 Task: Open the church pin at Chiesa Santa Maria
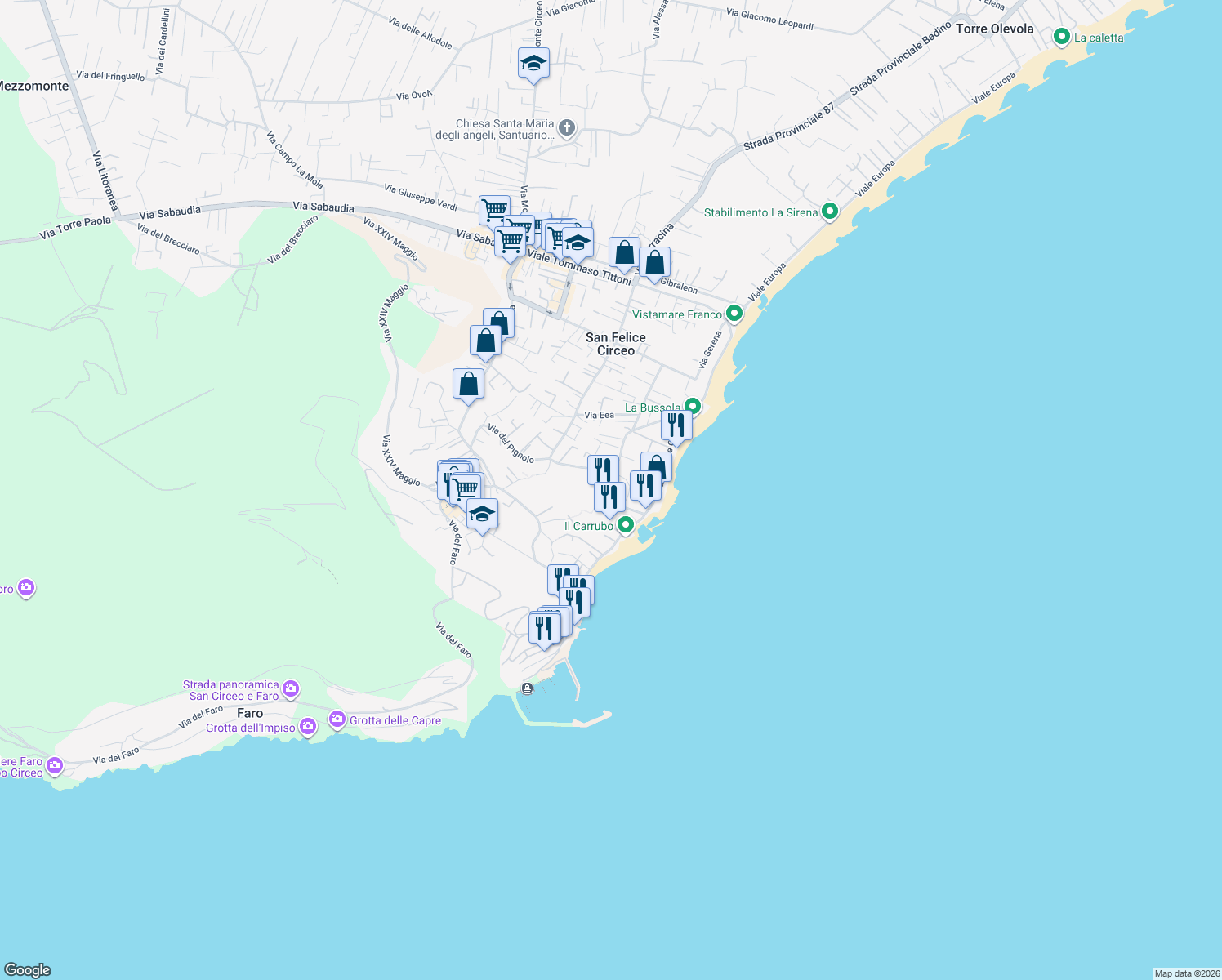point(565,127)
